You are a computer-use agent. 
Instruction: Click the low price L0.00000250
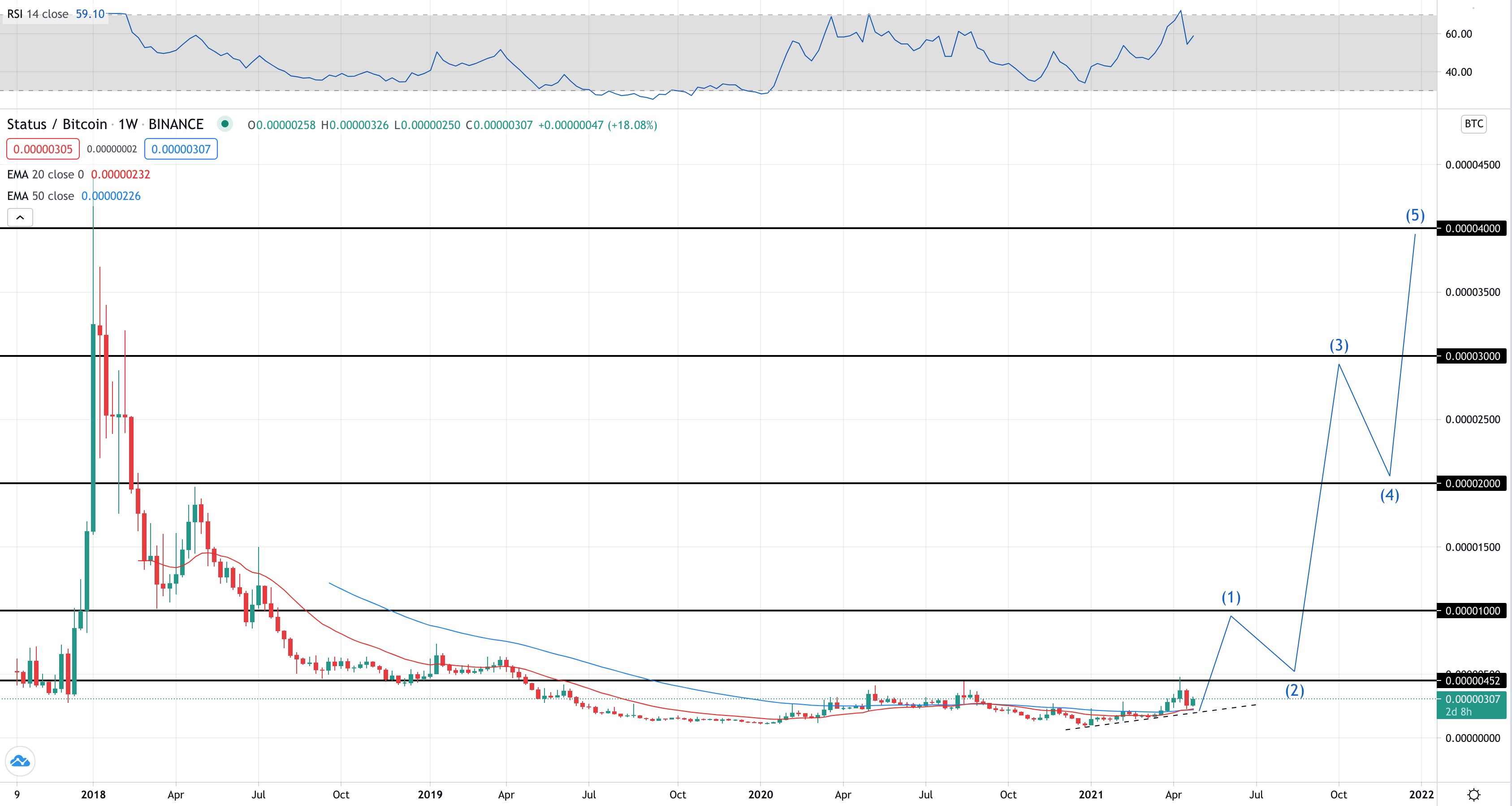428,125
